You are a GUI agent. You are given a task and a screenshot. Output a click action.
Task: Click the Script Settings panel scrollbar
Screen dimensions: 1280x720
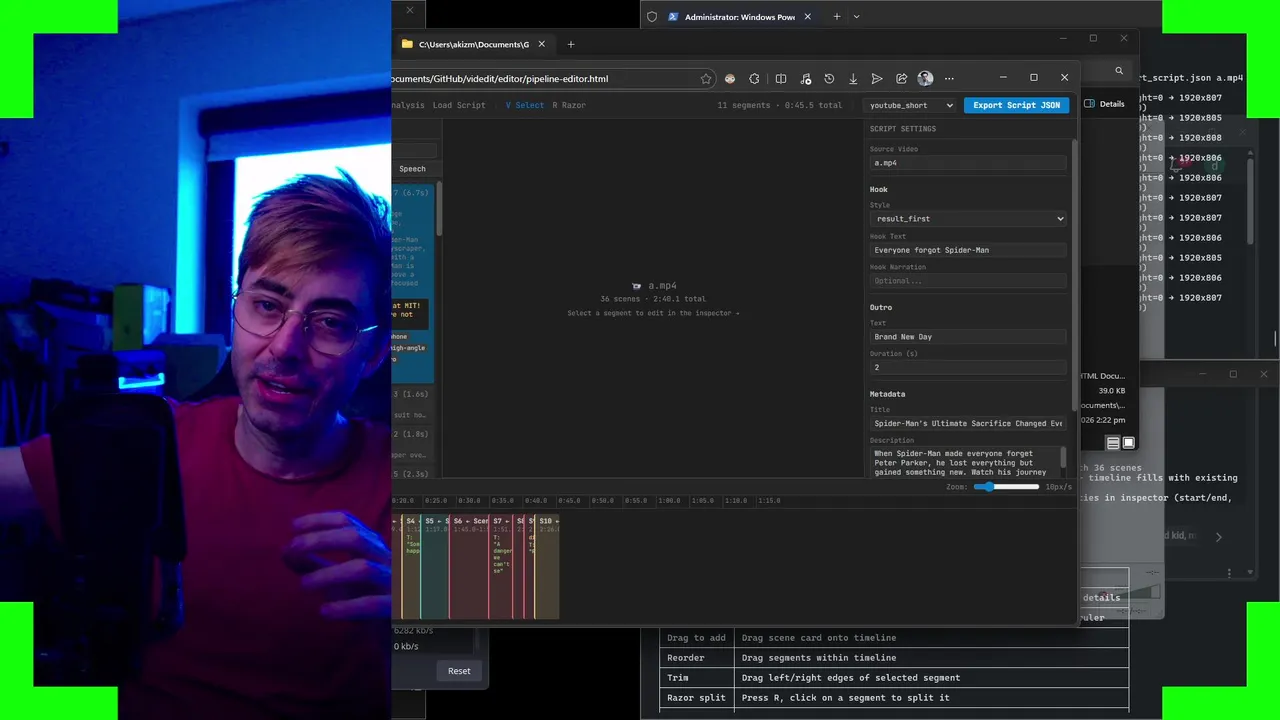tap(1075, 275)
